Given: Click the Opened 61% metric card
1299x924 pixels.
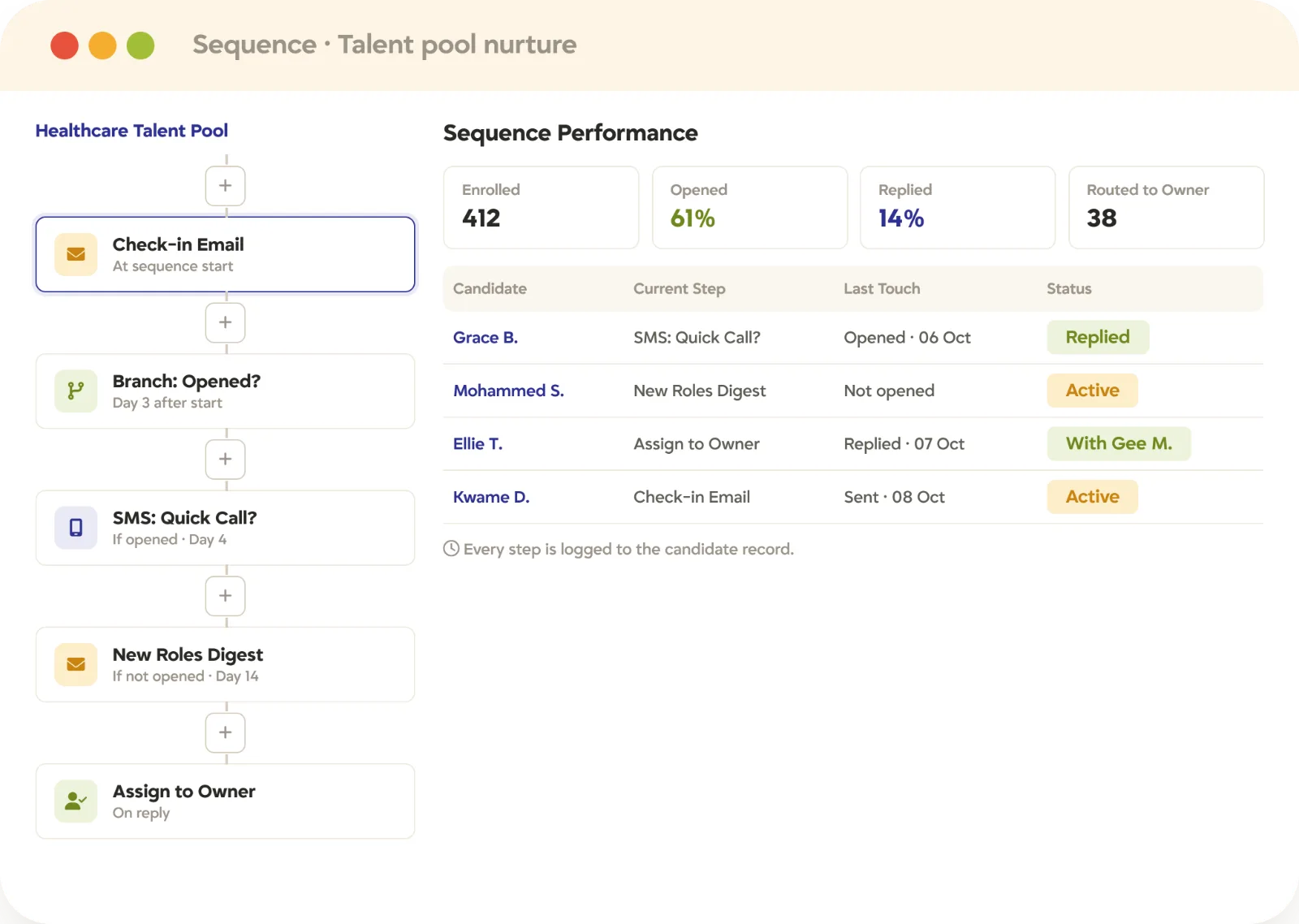Looking at the screenshot, I should (x=750, y=208).
